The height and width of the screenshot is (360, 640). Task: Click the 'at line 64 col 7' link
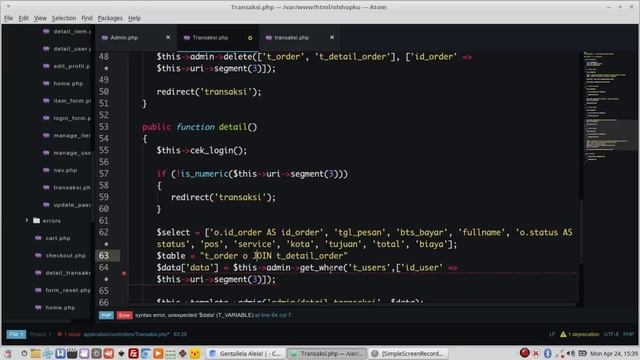[273, 315]
